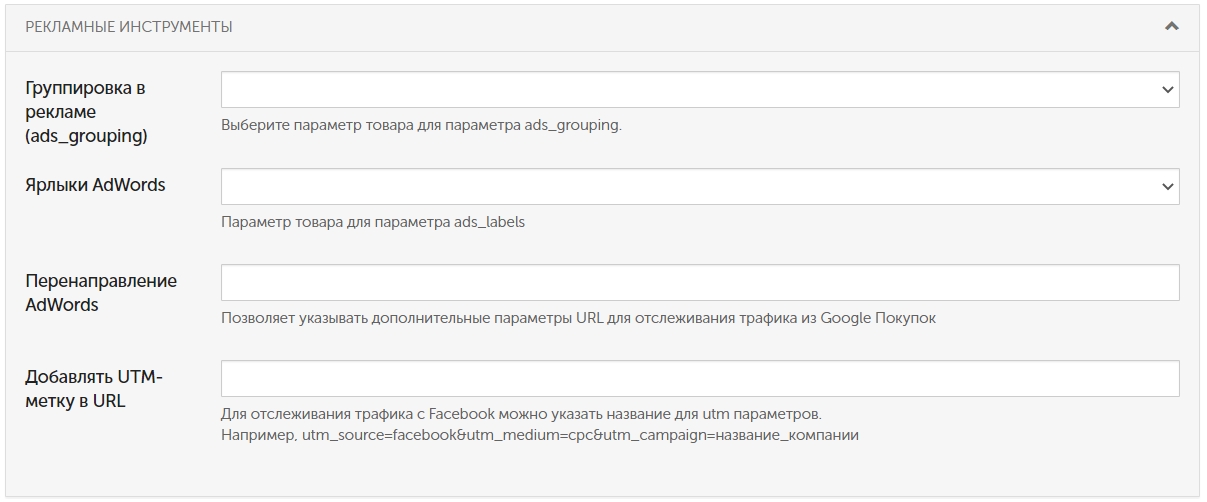Image resolution: width=1207 pixels, height=502 pixels.
Task: Click the chevron of the ads_grouping select
Action: (x=1167, y=90)
